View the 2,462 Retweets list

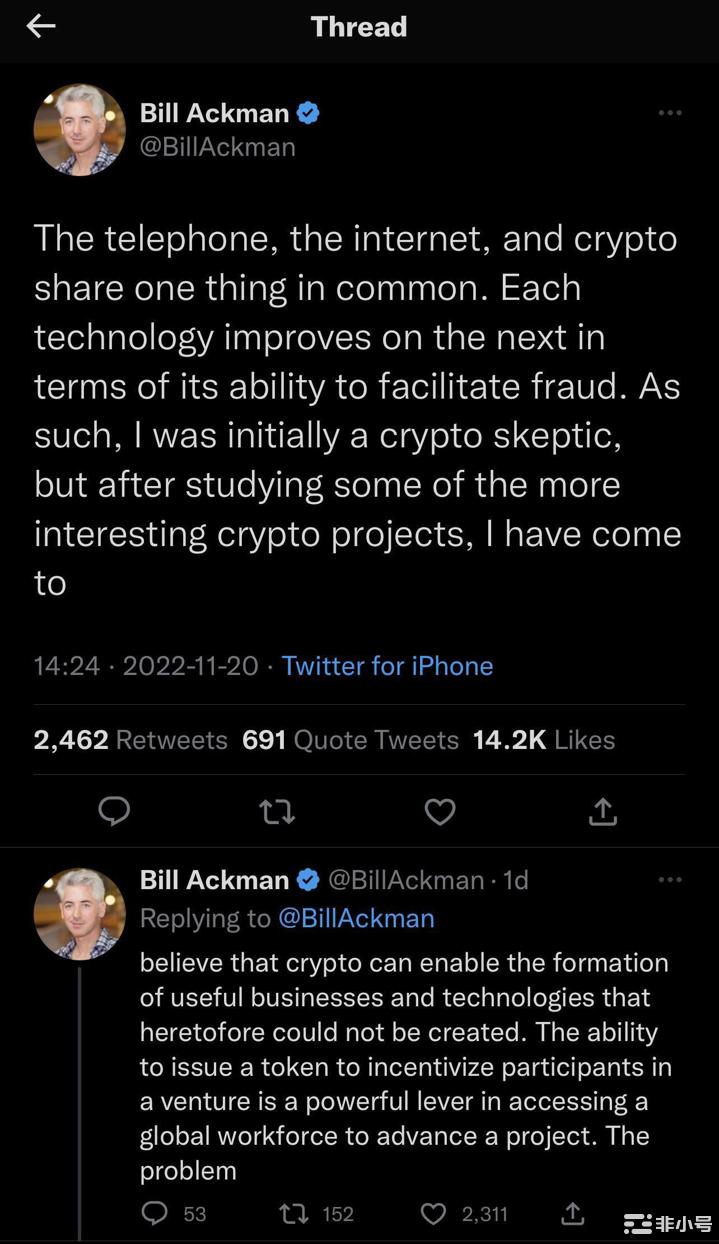pos(131,740)
